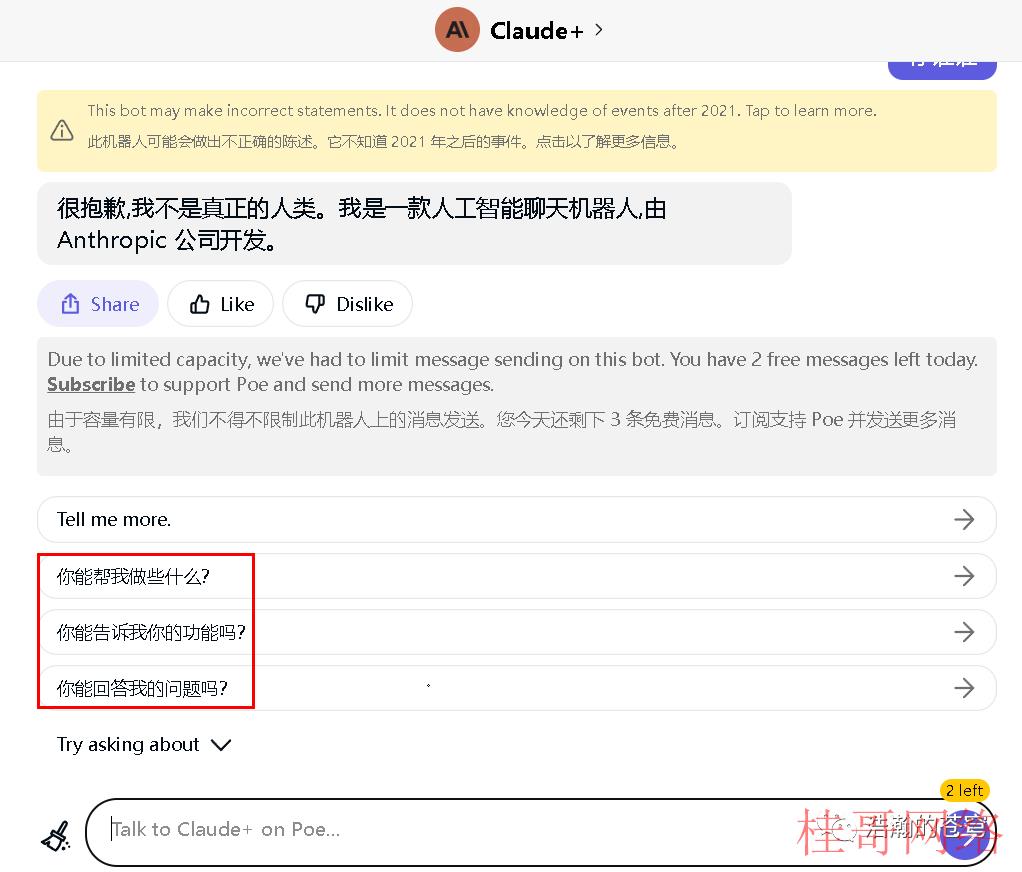Click arrow beside '你能回答我的问题吗?'
This screenshot has height=872, width=1022.
964,688
